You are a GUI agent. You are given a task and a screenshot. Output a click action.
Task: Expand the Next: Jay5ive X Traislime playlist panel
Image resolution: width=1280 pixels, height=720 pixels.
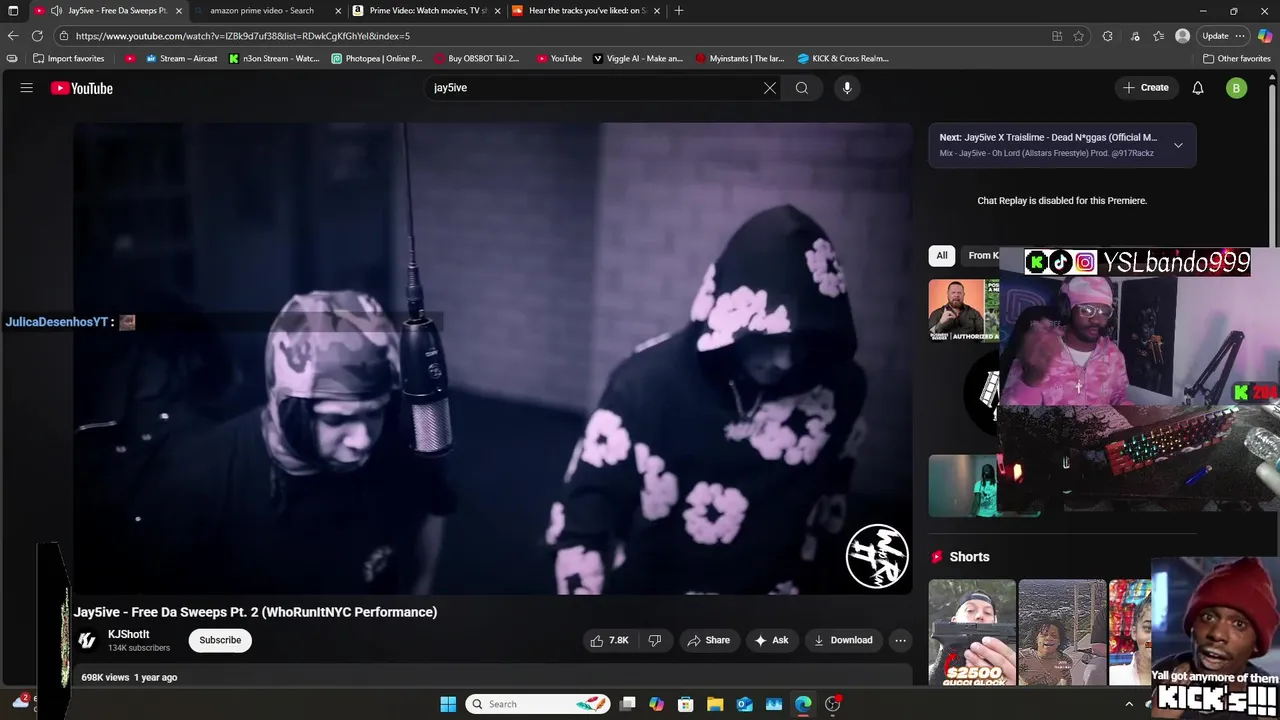click(1178, 145)
